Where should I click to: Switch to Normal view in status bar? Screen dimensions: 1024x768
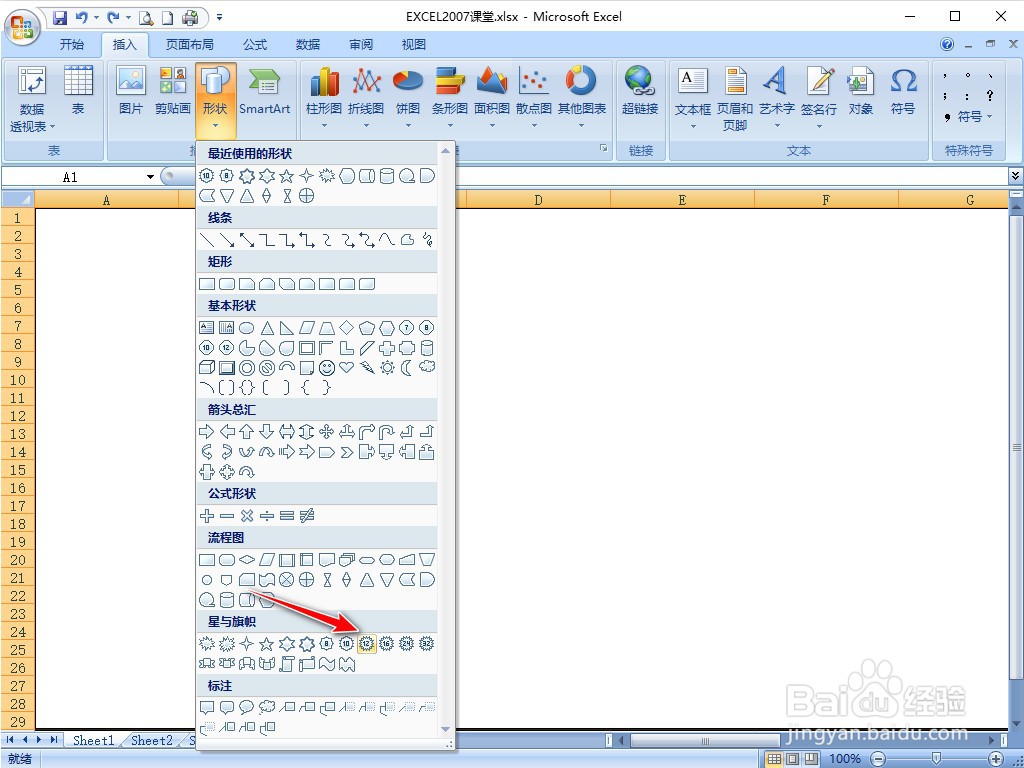point(774,759)
